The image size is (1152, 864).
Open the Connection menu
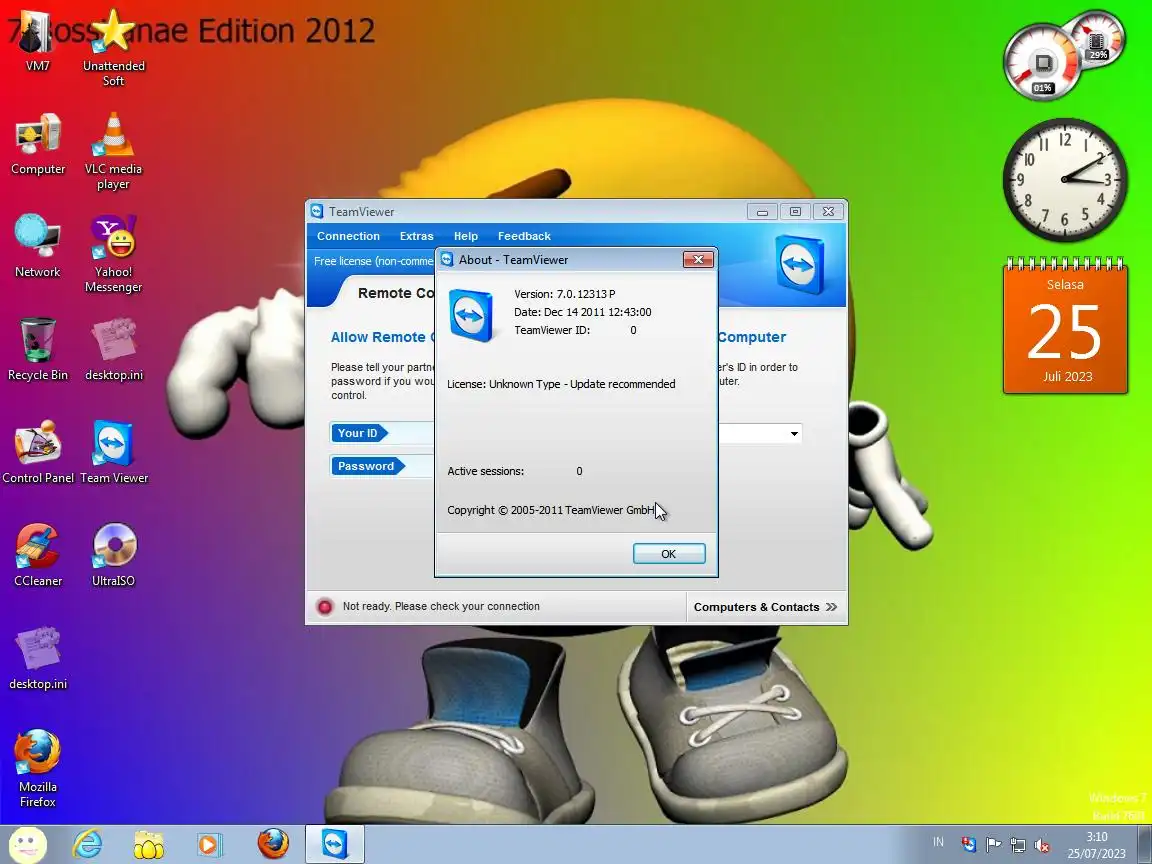tap(348, 236)
